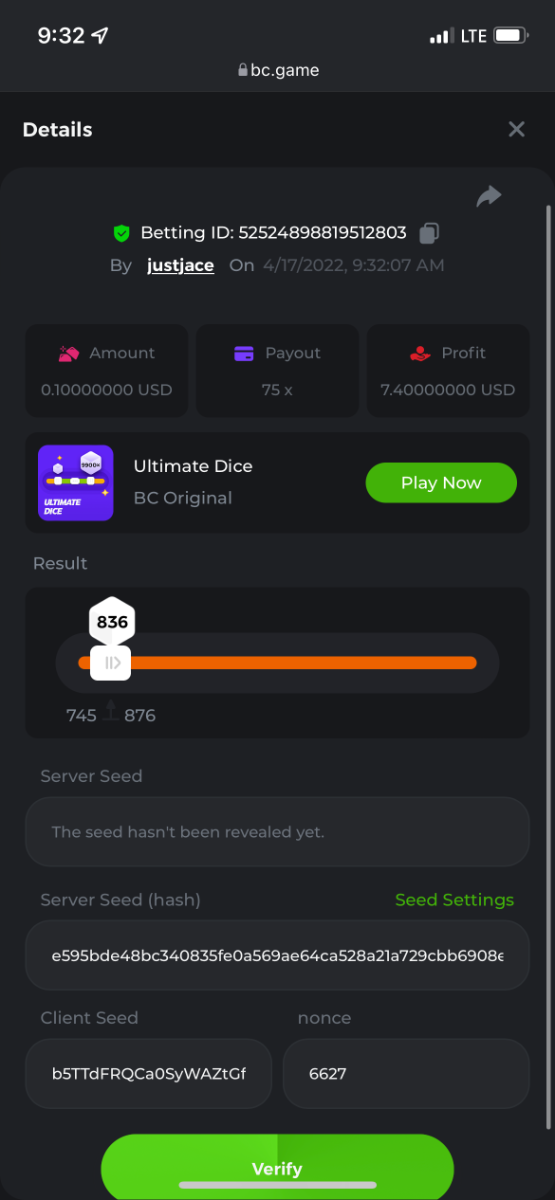Close the Details panel
The width and height of the screenshot is (555, 1200).
click(x=516, y=129)
